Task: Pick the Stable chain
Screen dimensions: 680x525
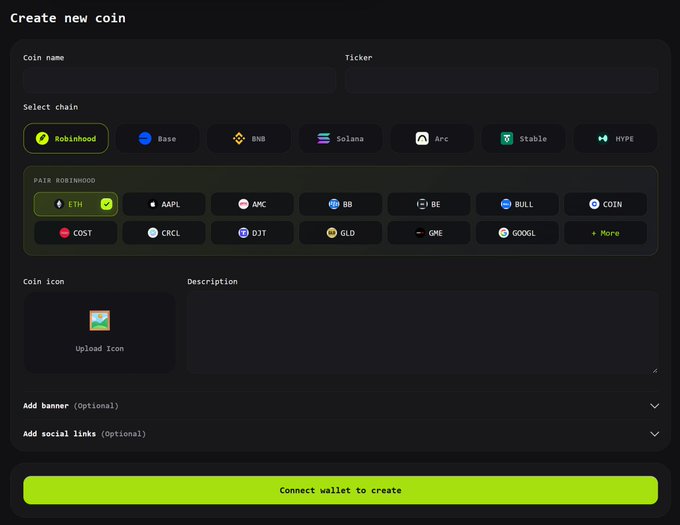Action: 523,138
